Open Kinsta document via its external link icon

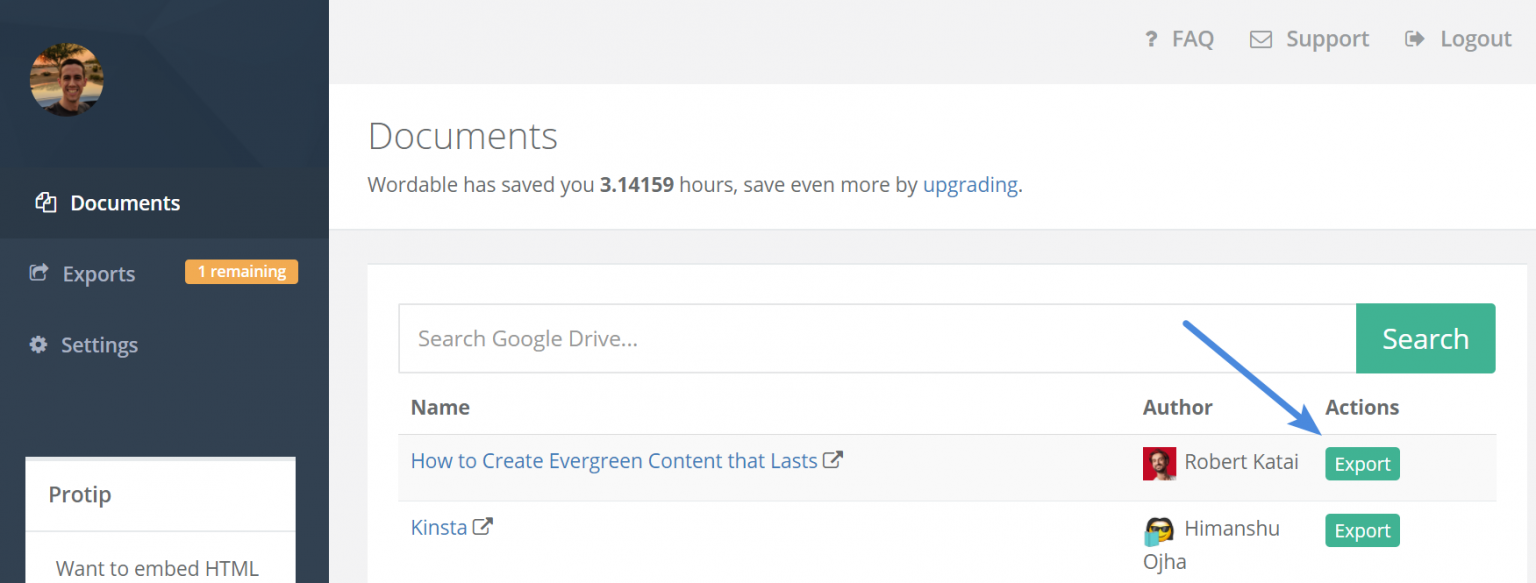484,525
